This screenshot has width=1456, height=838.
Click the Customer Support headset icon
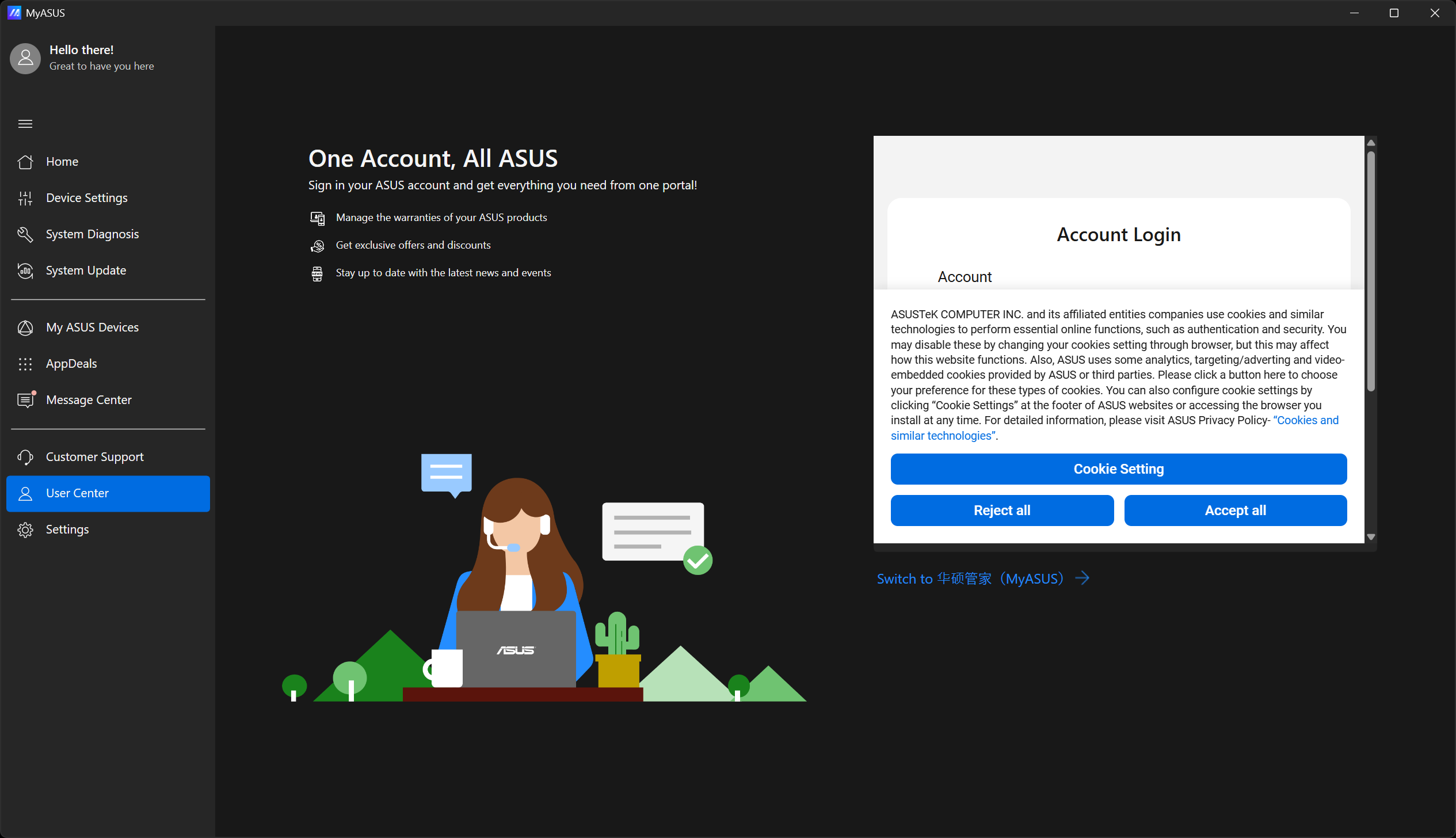pyautogui.click(x=25, y=457)
